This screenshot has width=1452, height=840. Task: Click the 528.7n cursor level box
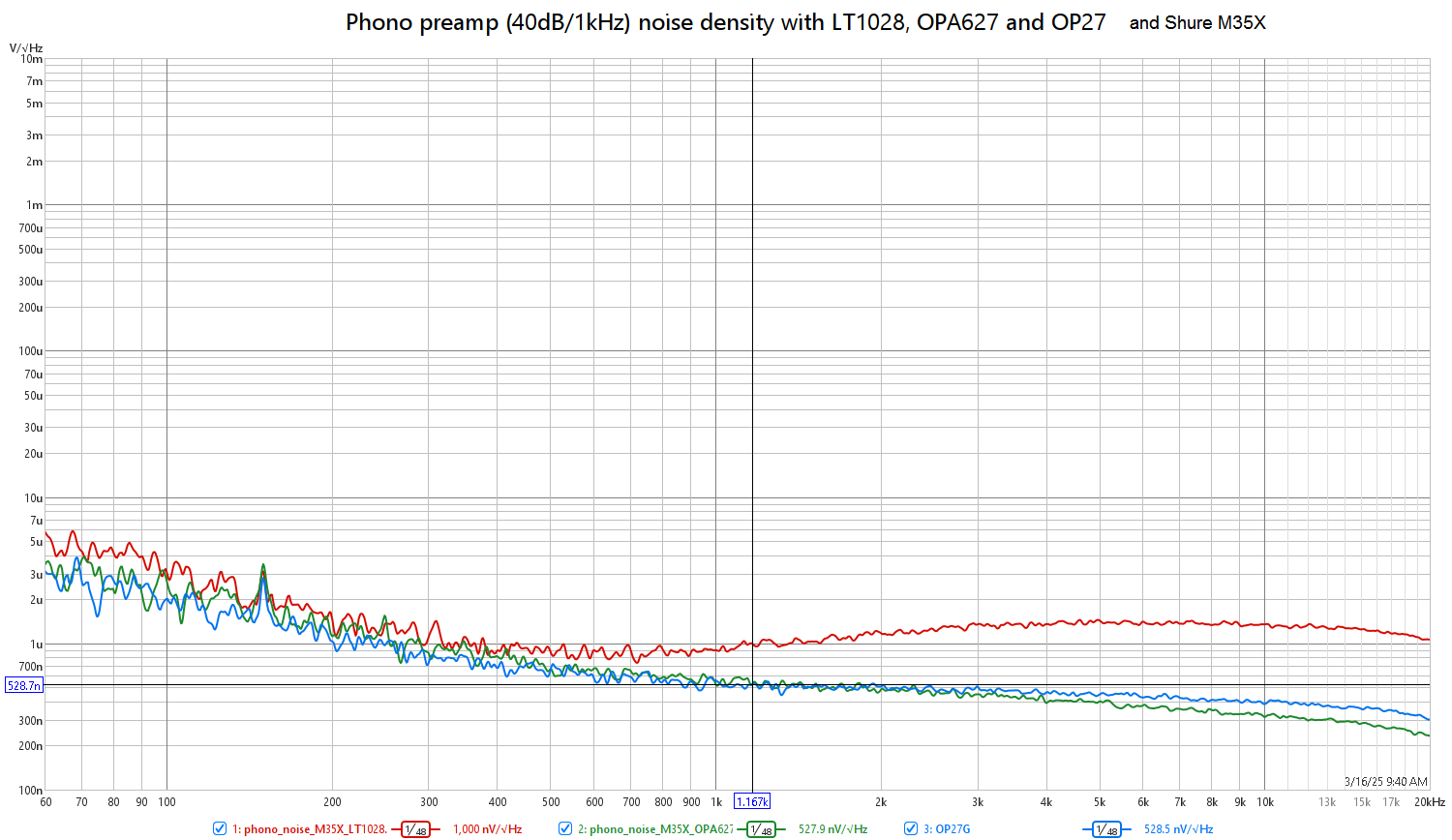(24, 685)
